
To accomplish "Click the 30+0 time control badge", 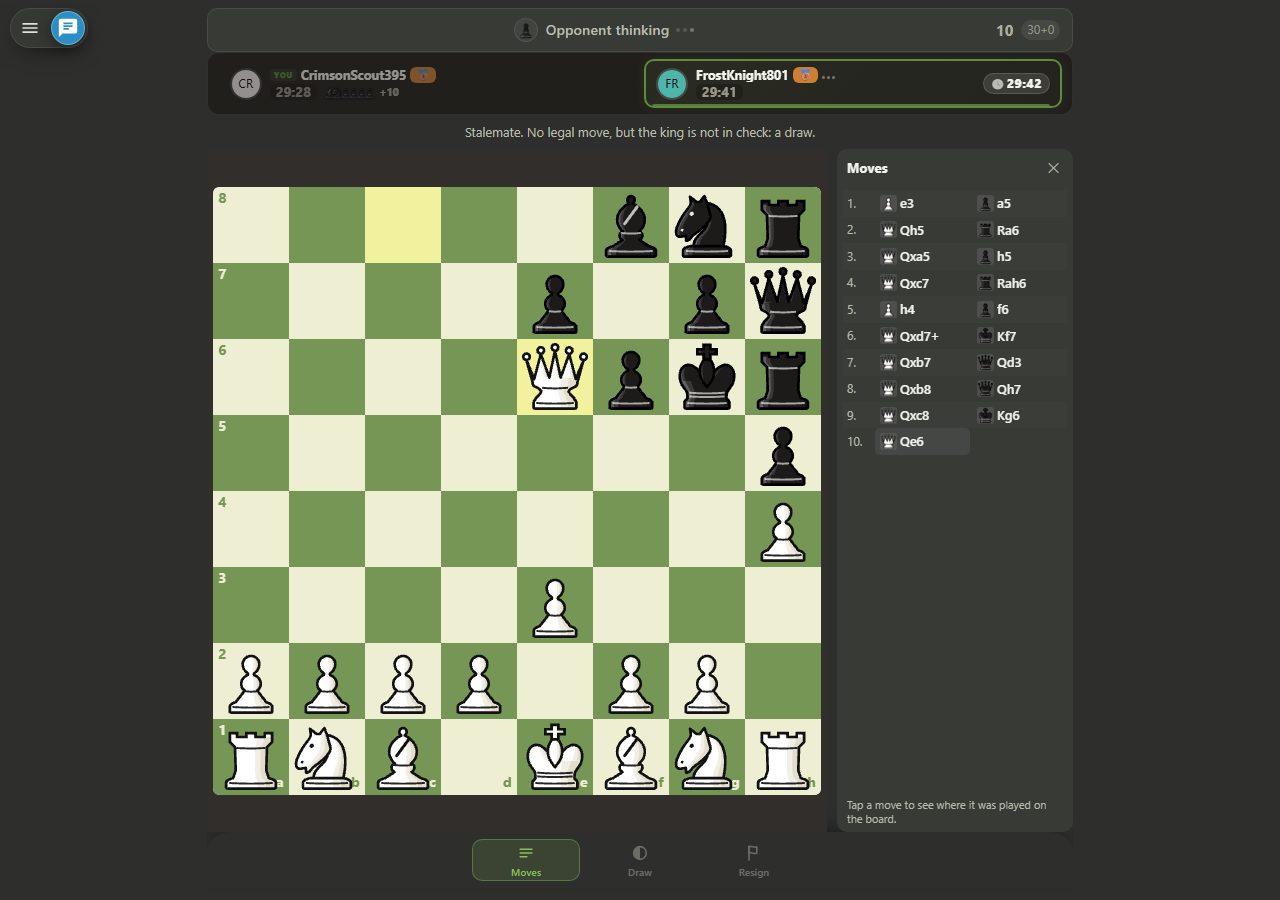I will point(1040,30).
